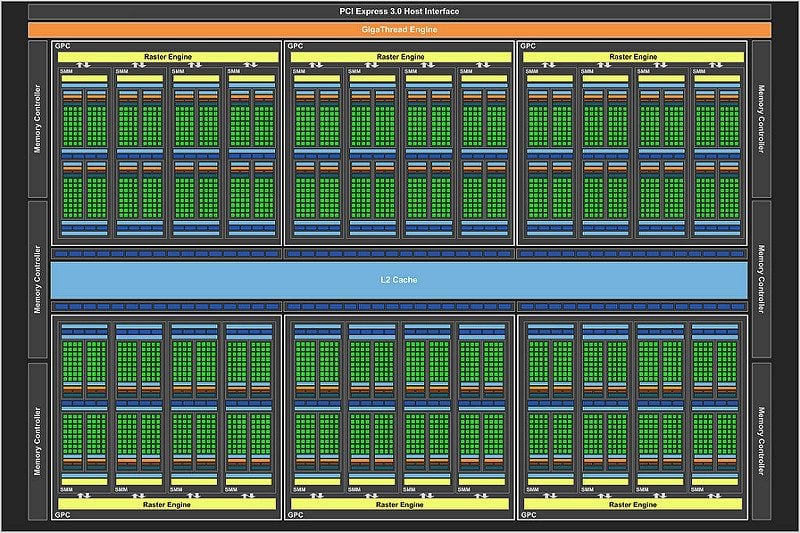Select the middle-right Memory Controller block
Screen dimensions: 800x533
761,280
